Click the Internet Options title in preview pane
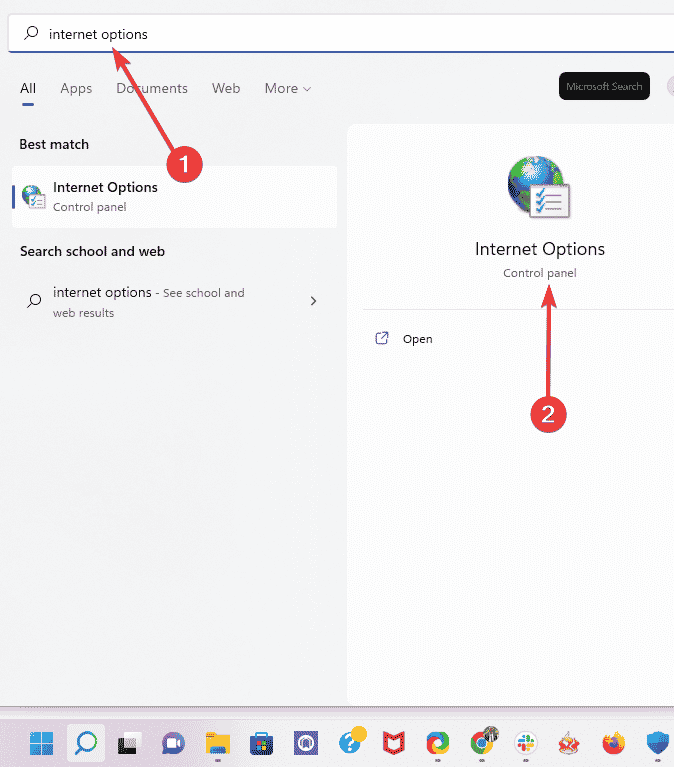The height and width of the screenshot is (767, 674). tap(539, 249)
